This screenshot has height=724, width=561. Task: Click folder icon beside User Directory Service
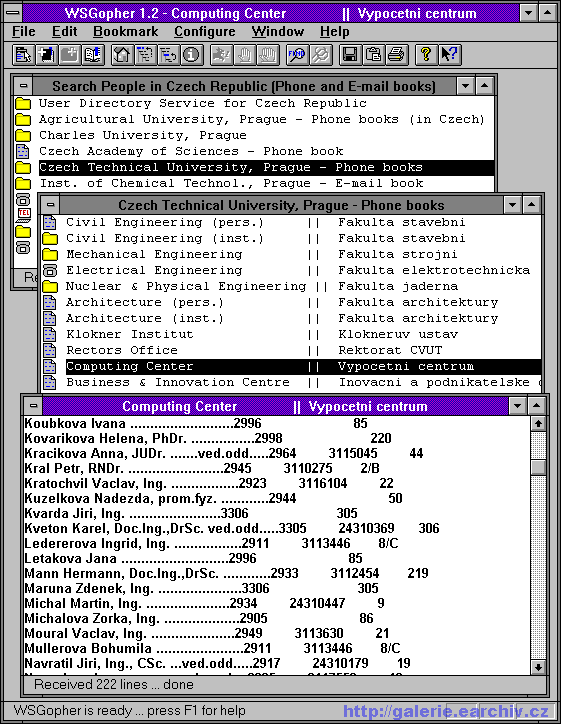pyautogui.click(x=23, y=103)
